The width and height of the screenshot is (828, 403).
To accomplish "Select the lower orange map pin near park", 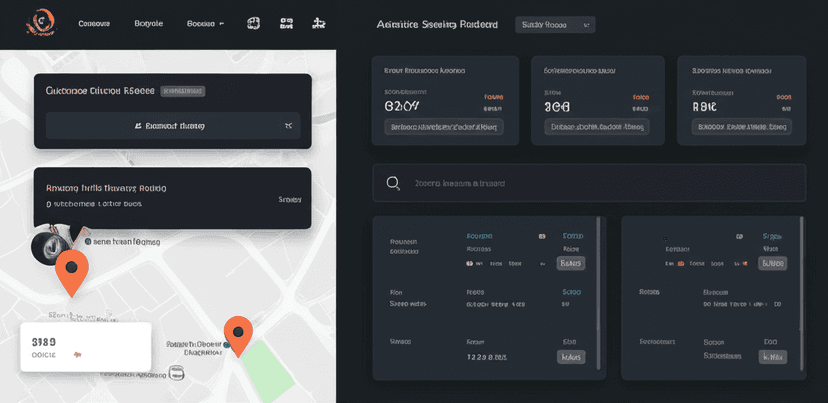I will click(x=238, y=336).
